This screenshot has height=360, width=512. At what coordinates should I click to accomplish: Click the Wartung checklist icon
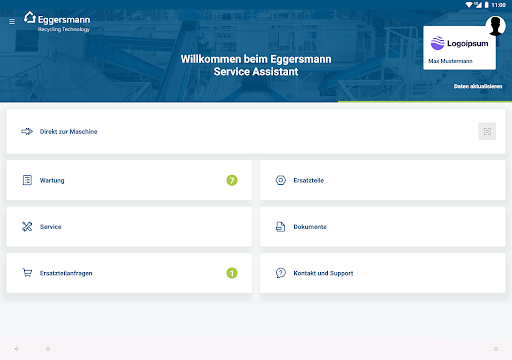click(x=27, y=180)
